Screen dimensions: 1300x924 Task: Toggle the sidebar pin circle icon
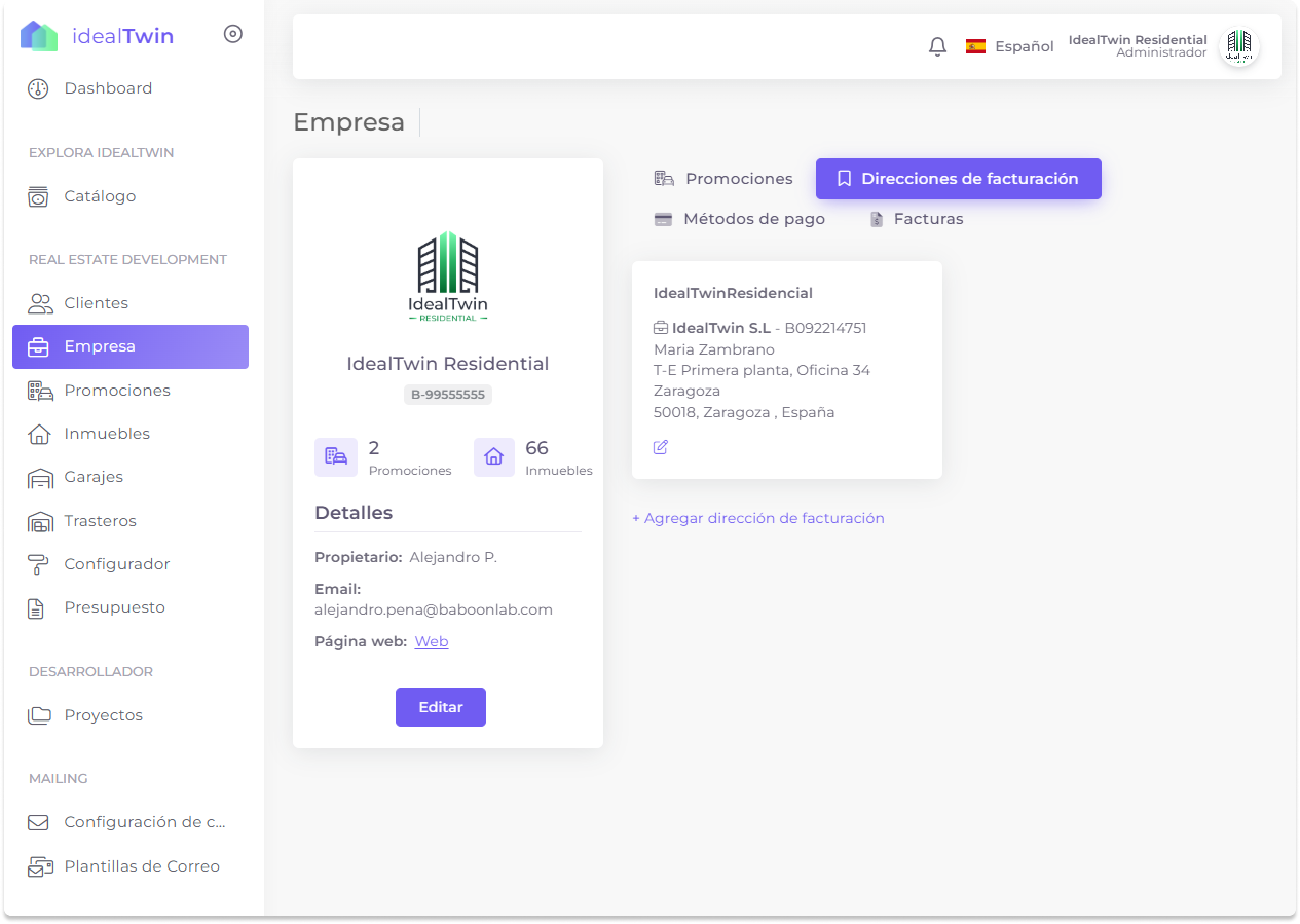[x=233, y=34]
